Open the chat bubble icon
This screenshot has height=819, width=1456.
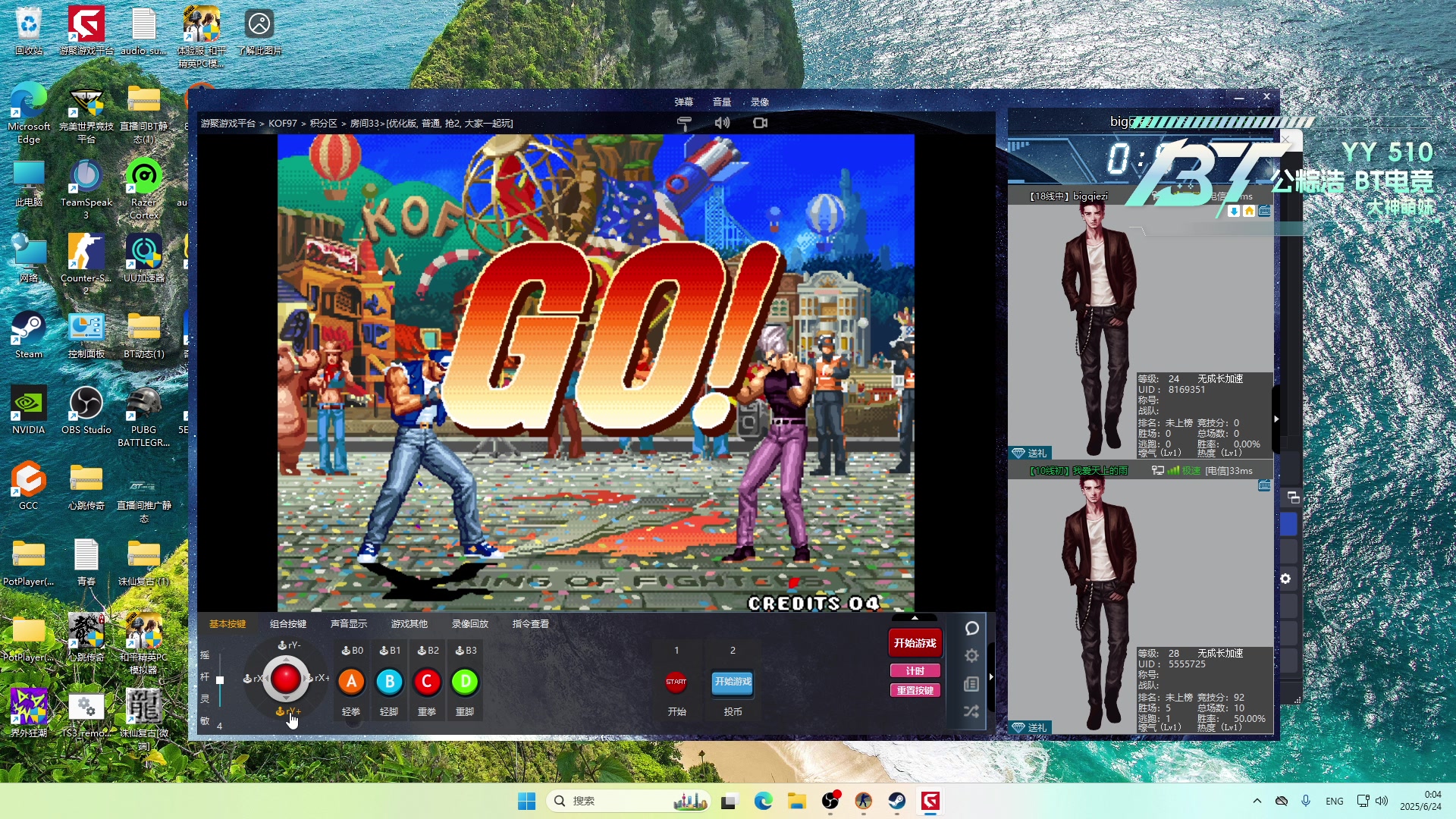point(971,629)
